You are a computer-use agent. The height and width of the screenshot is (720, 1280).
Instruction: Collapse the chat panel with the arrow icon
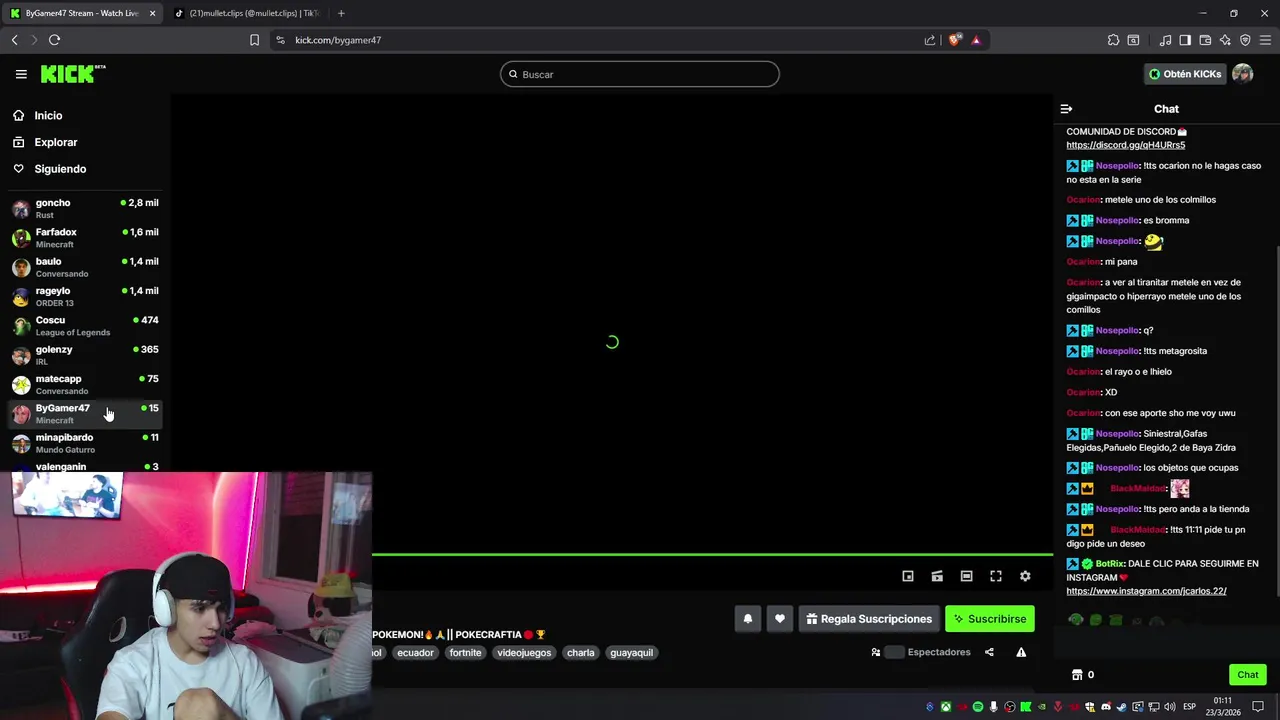[x=1066, y=109]
